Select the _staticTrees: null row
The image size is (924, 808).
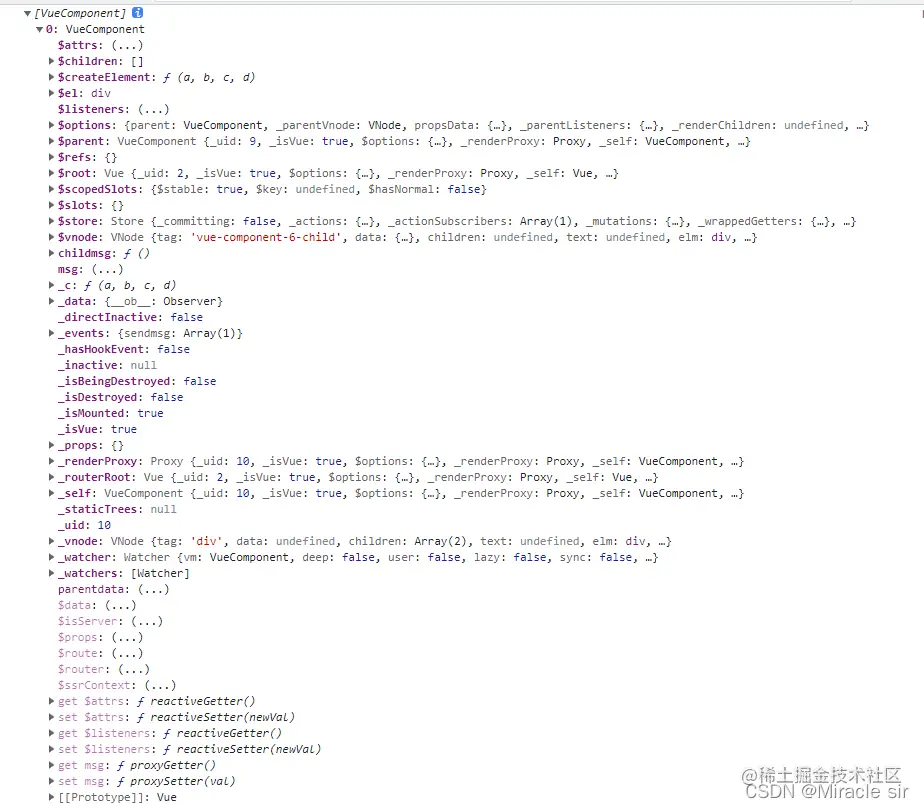point(117,509)
